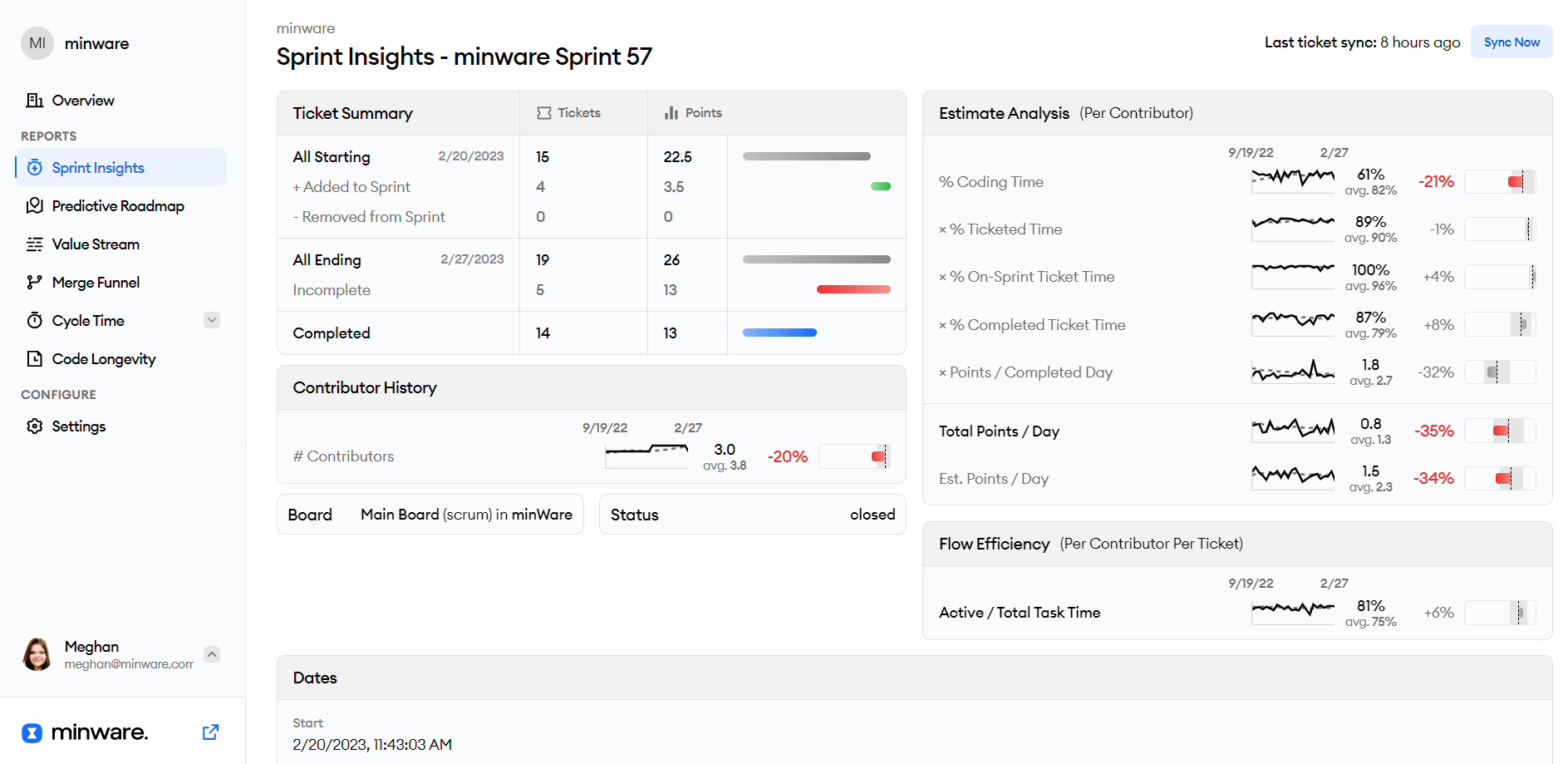
Task: Select the Value Stream list icon
Action: click(x=34, y=244)
